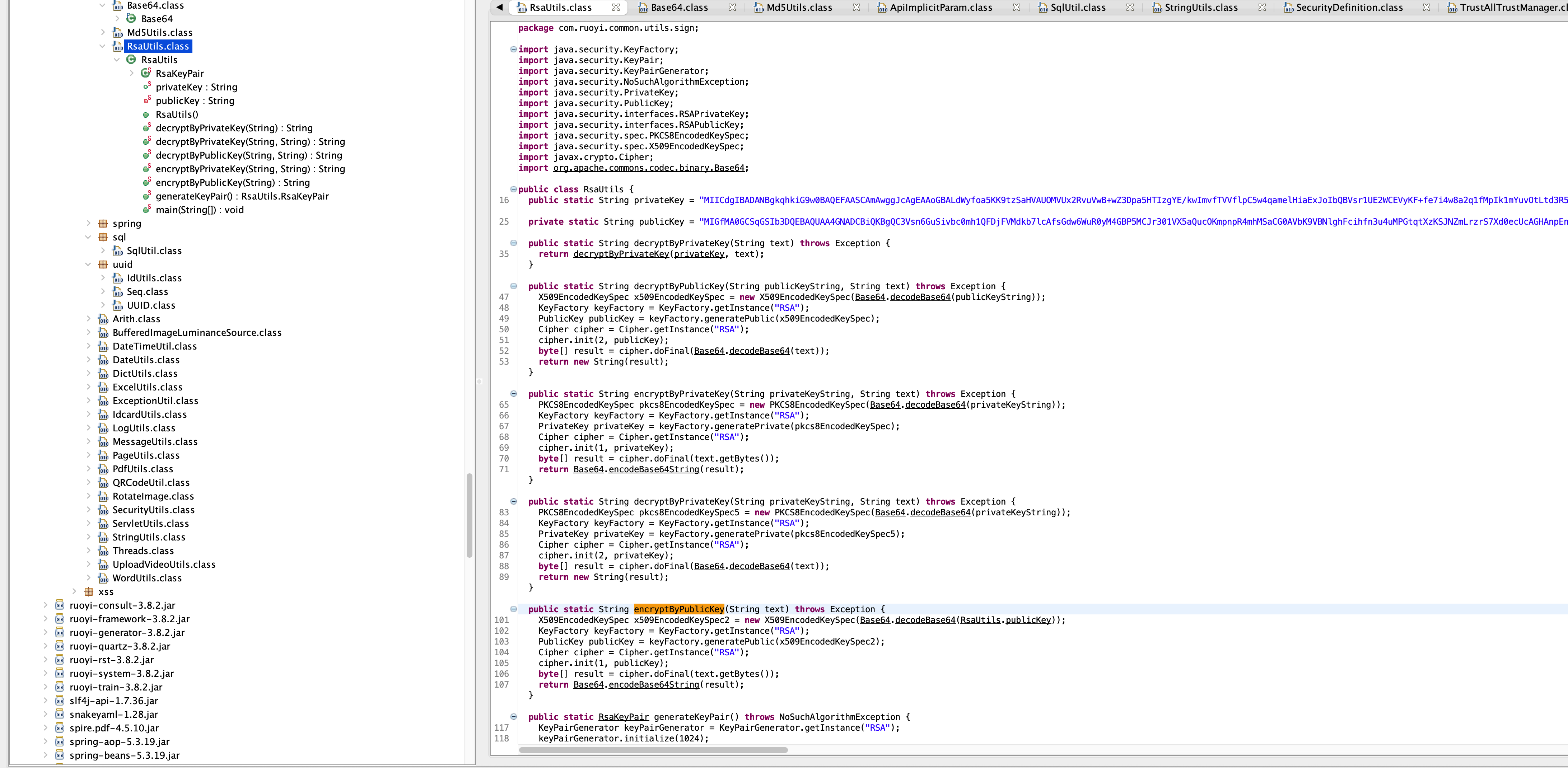The height and width of the screenshot is (768, 1568).
Task: Click the Base64 class icon under Base64.class
Action: (x=131, y=19)
